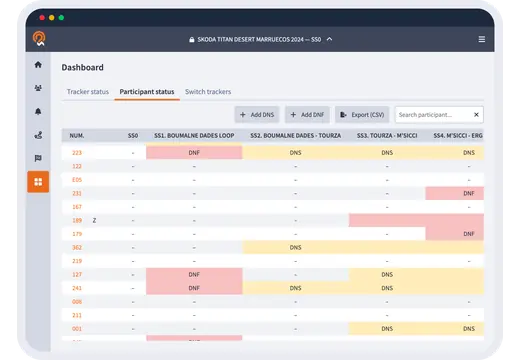Open participant number 127
This screenshot has width=520, height=360.
(77, 275)
